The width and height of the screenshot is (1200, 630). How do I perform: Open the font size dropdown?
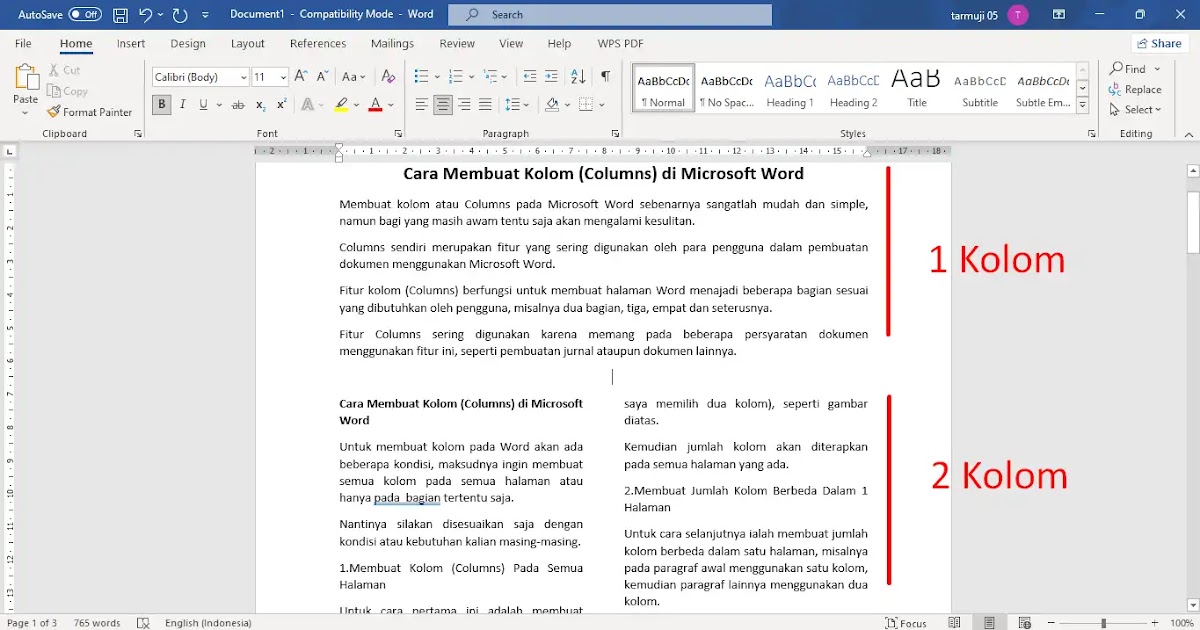[x=284, y=77]
